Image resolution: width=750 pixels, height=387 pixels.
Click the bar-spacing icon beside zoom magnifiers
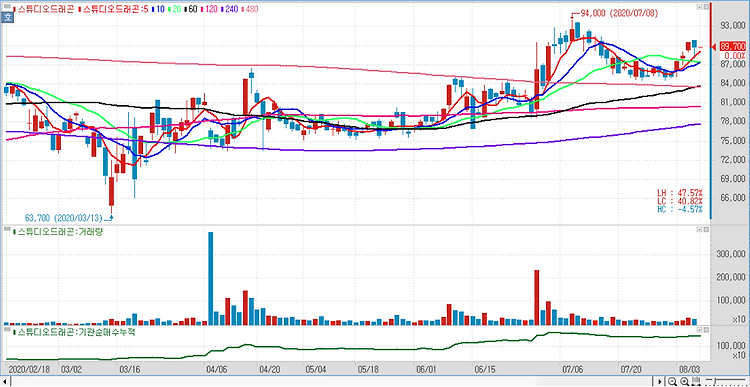point(696,381)
